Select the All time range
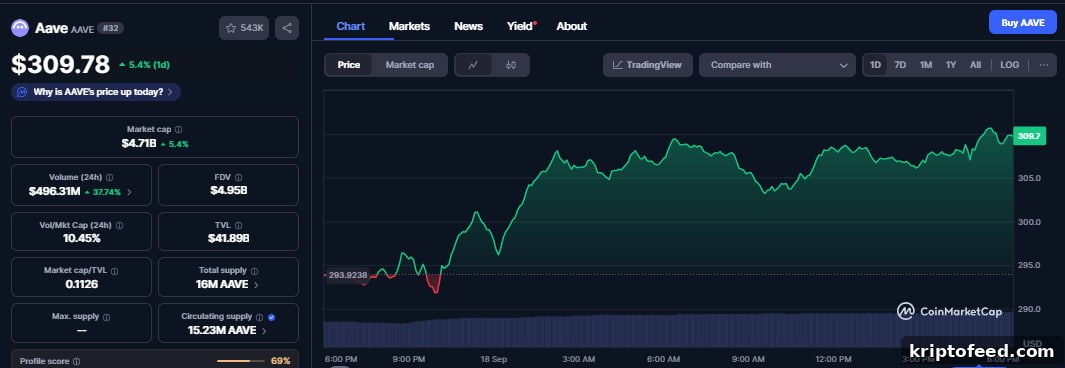 tap(975, 65)
